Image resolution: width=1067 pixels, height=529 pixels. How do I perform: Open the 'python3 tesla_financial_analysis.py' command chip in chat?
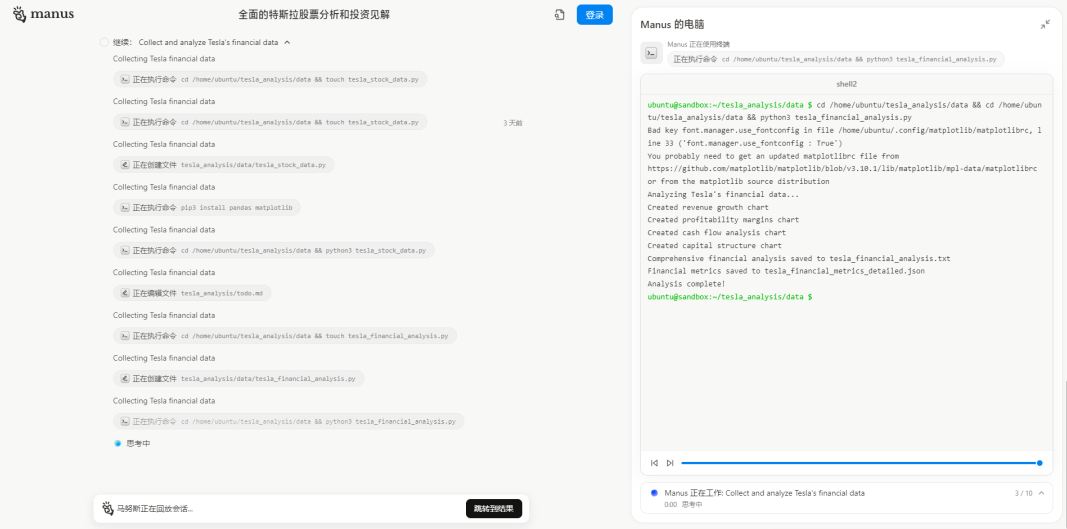pos(289,421)
